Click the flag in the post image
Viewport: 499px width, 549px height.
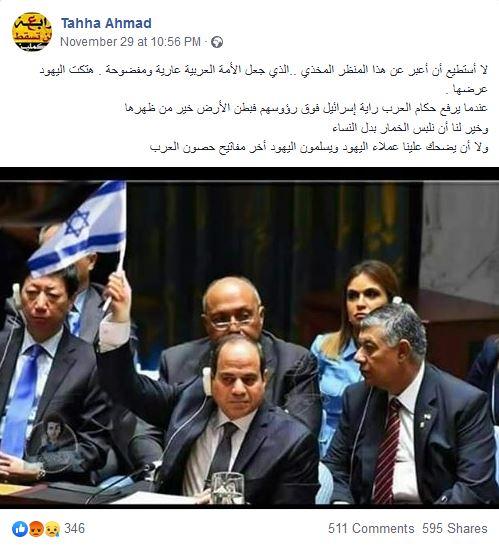[78, 228]
